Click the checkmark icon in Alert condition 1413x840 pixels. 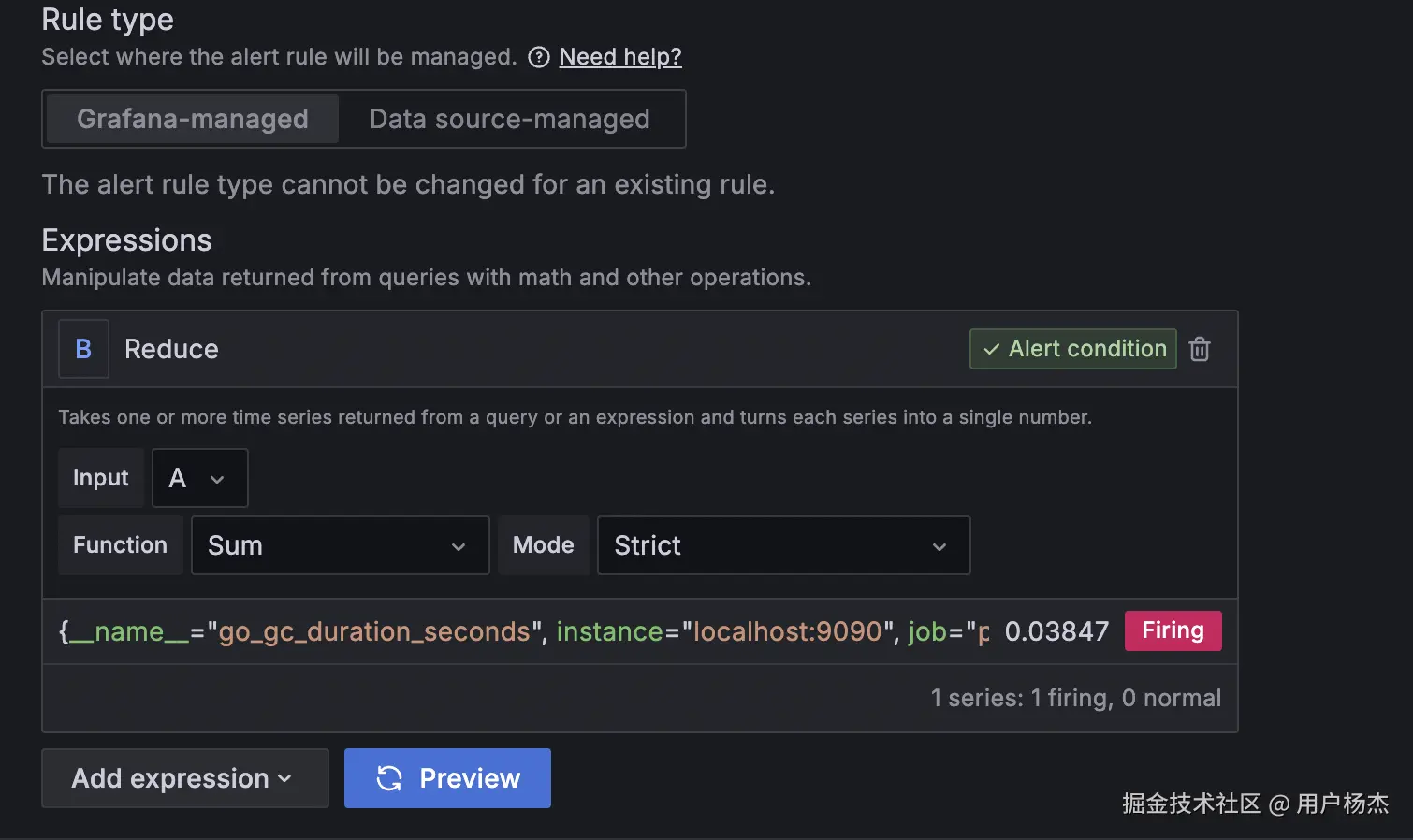pos(992,350)
